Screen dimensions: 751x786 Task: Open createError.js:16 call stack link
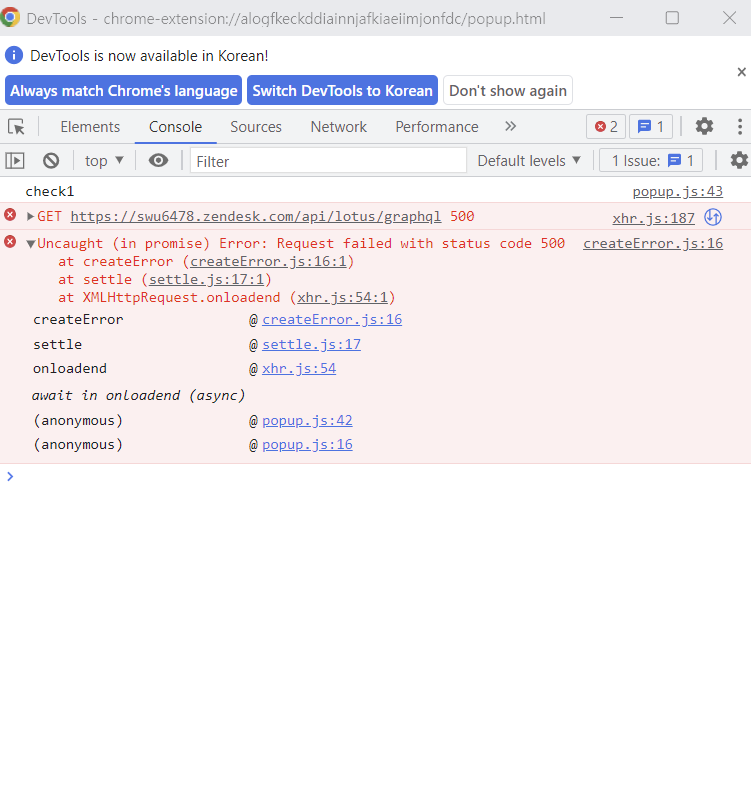(332, 319)
